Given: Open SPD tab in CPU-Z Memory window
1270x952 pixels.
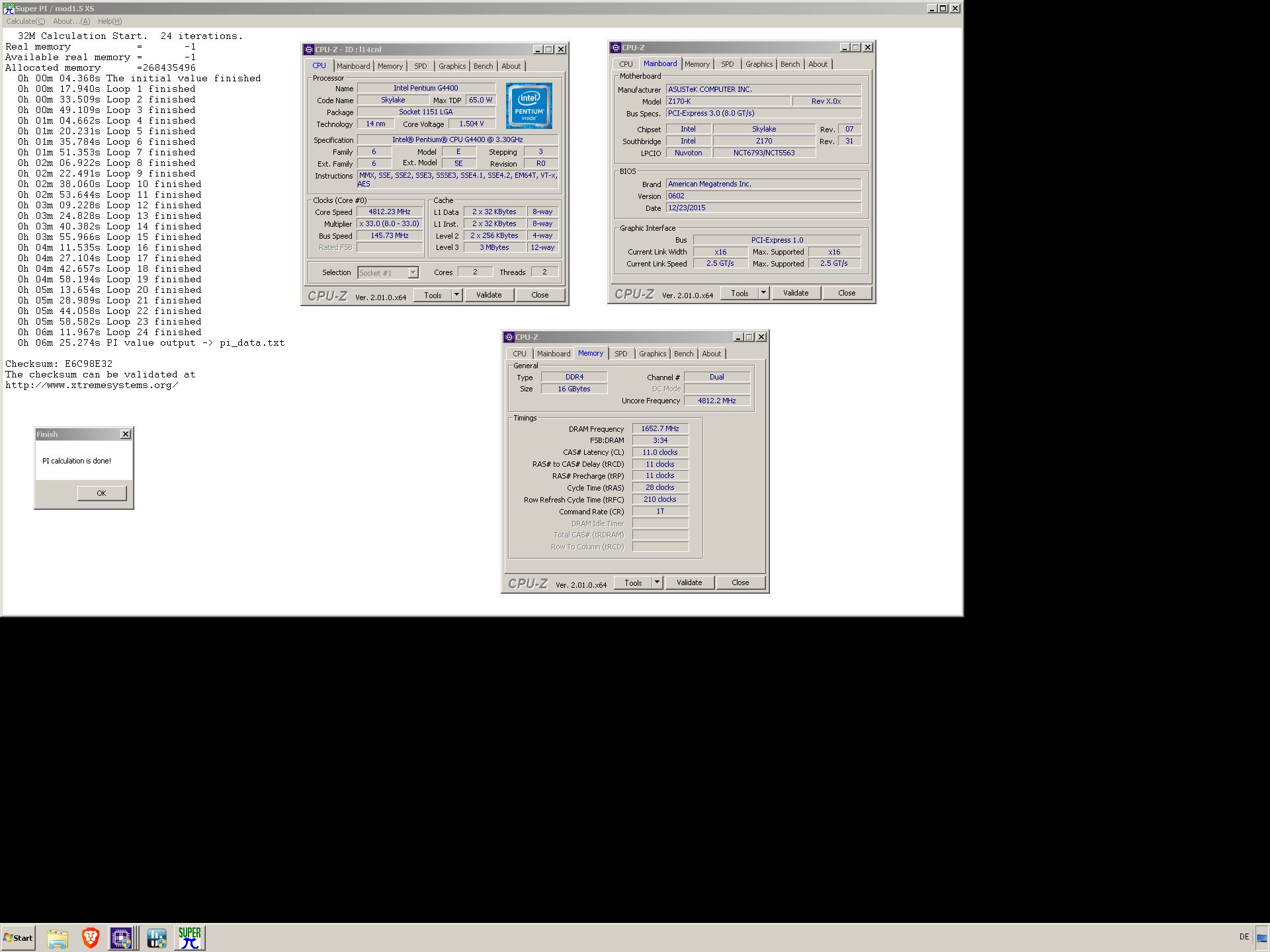Looking at the screenshot, I should tap(621, 354).
